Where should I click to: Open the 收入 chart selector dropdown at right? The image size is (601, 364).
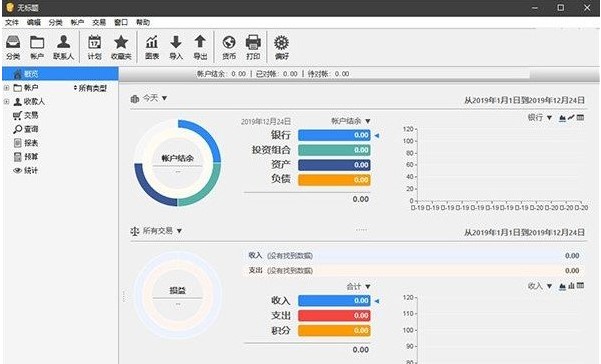[540, 286]
